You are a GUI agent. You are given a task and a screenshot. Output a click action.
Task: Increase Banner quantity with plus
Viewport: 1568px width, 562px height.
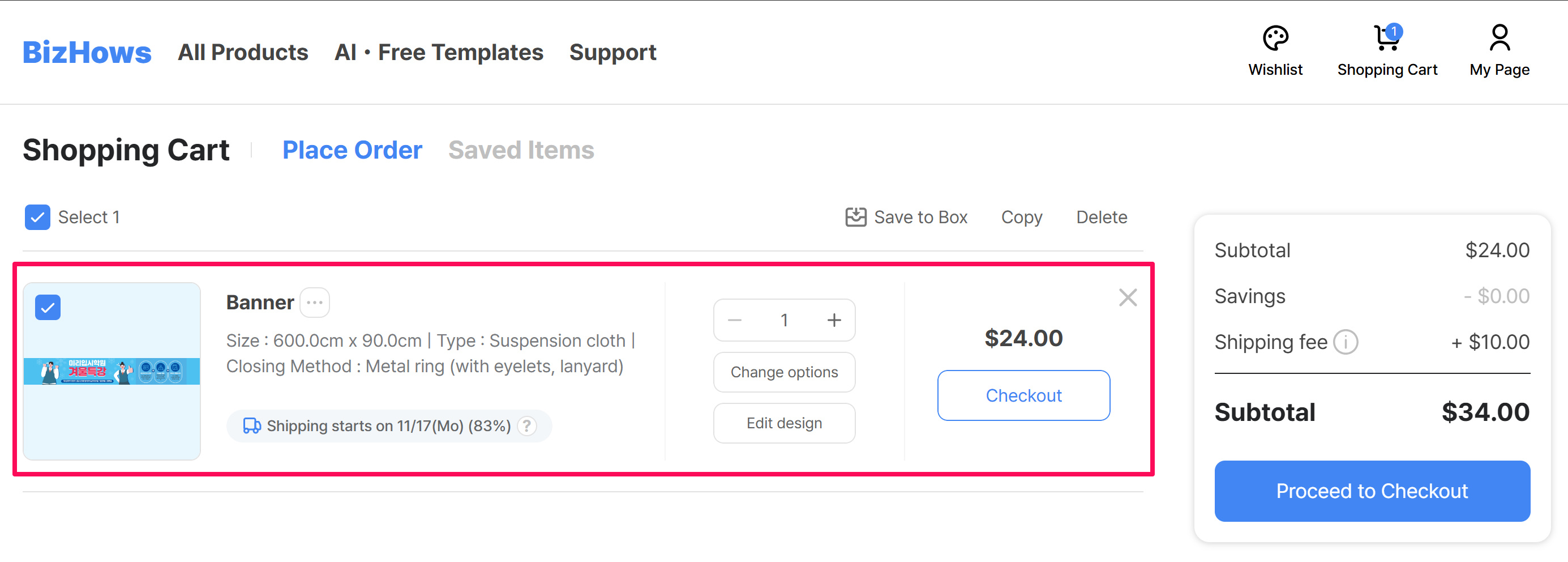click(x=834, y=320)
